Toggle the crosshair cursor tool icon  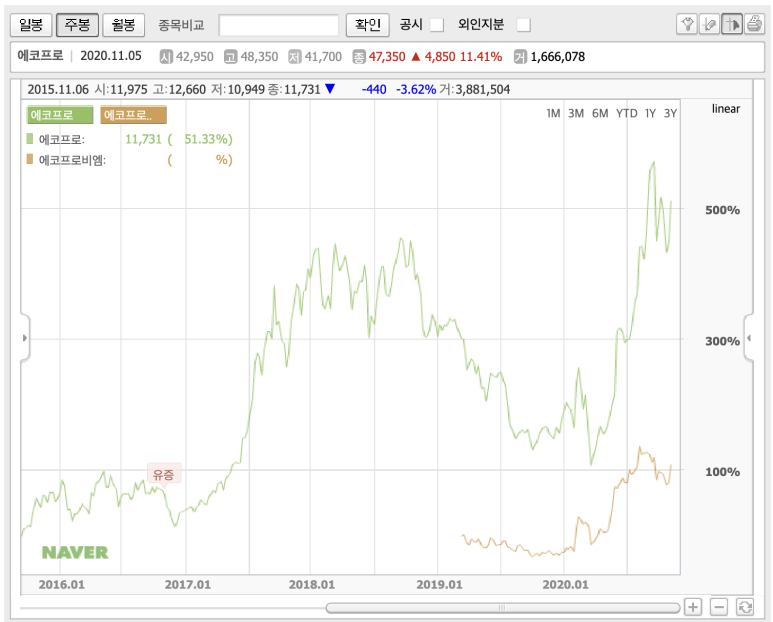(x=732, y=24)
